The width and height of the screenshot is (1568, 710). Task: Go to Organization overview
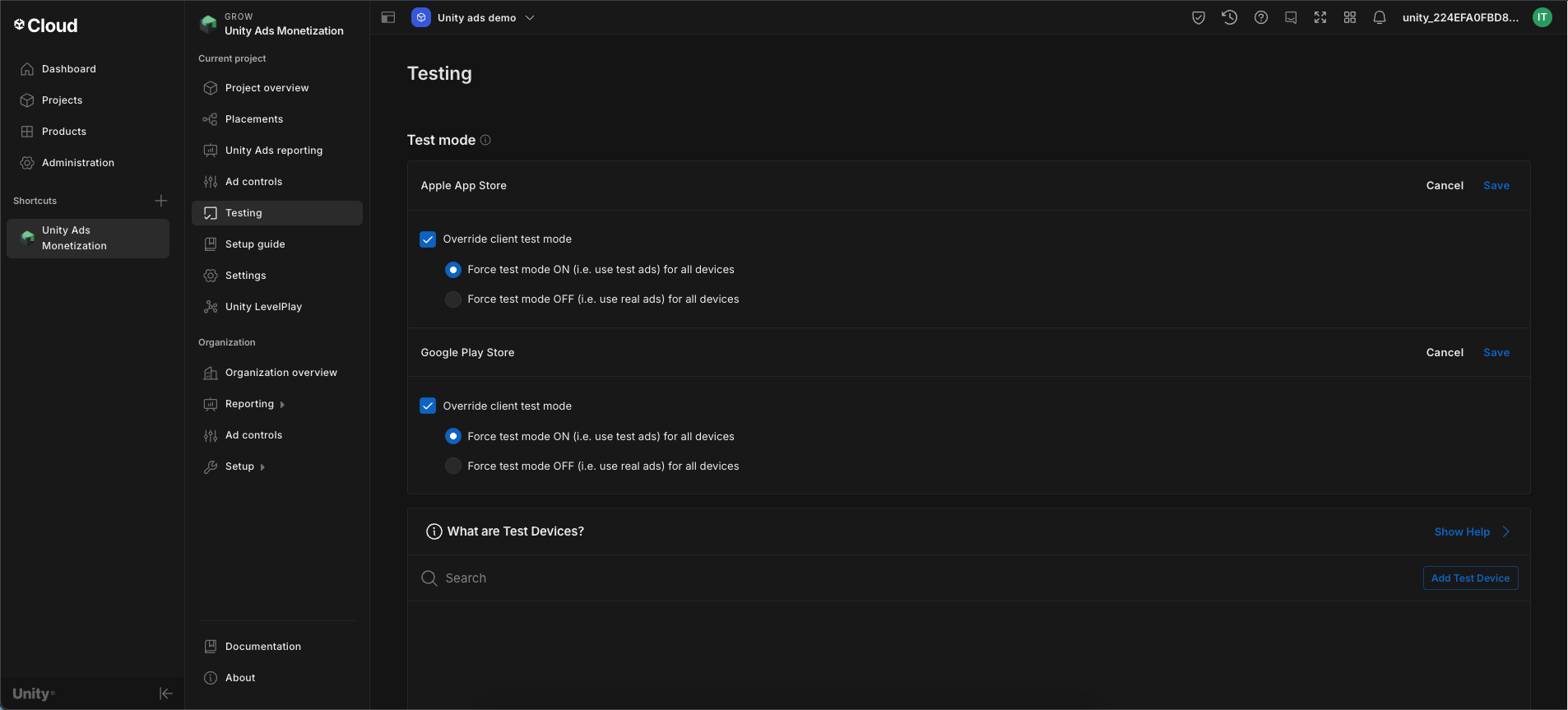(277, 373)
